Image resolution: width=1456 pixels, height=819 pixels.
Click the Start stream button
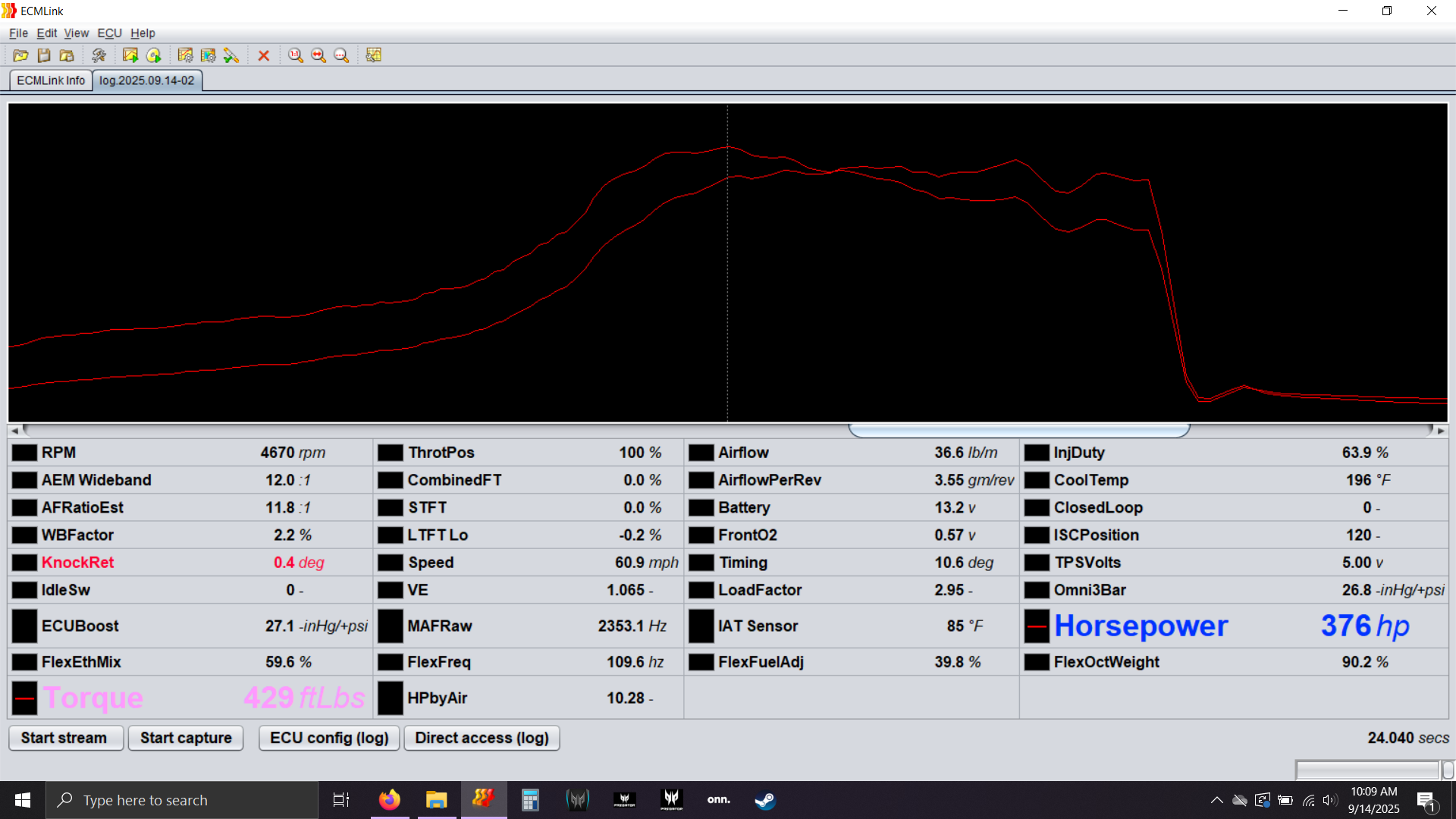[x=65, y=738]
